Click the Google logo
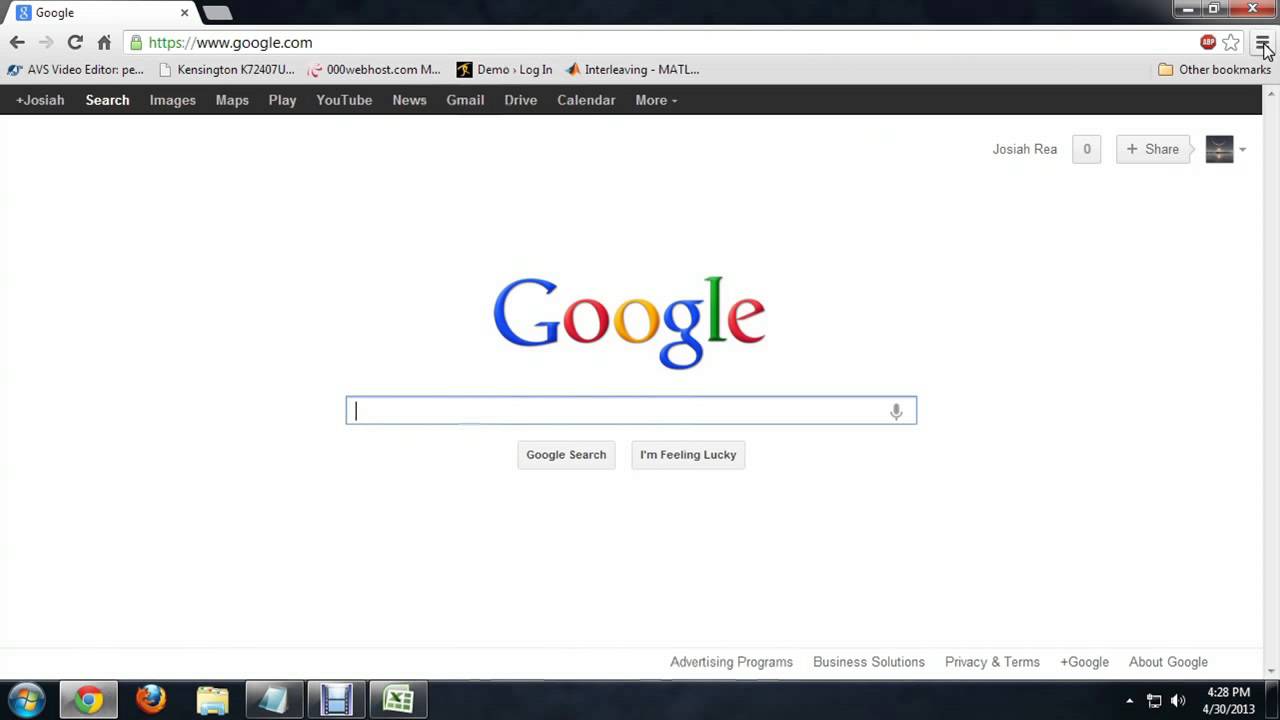This screenshot has width=1280, height=720. point(630,322)
